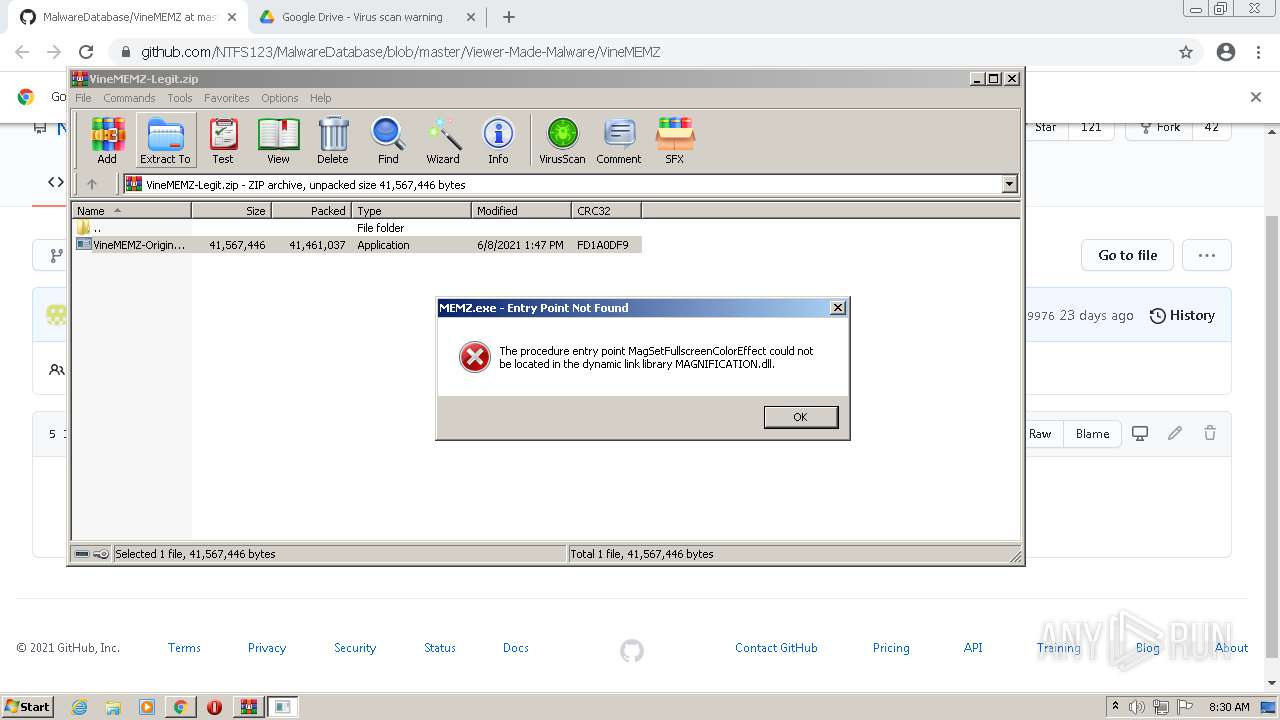Open GitHub three-dots more options button
Screen dimensions: 1280x720
pyautogui.click(x=1207, y=255)
